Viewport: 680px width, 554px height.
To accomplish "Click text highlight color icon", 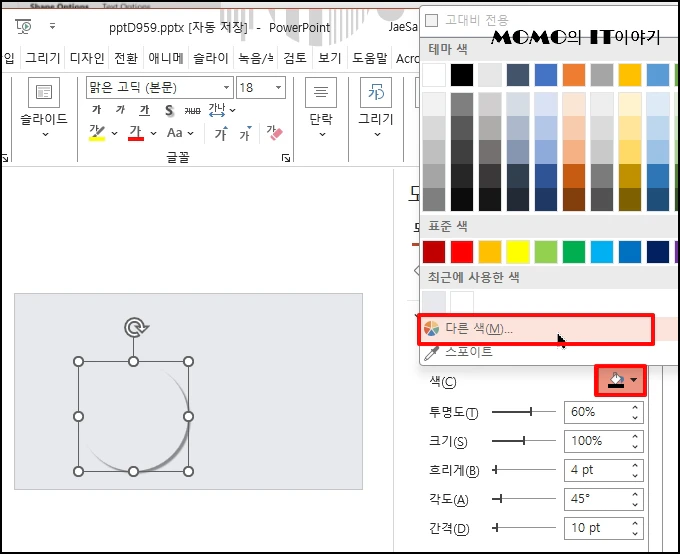I will coord(97,133).
